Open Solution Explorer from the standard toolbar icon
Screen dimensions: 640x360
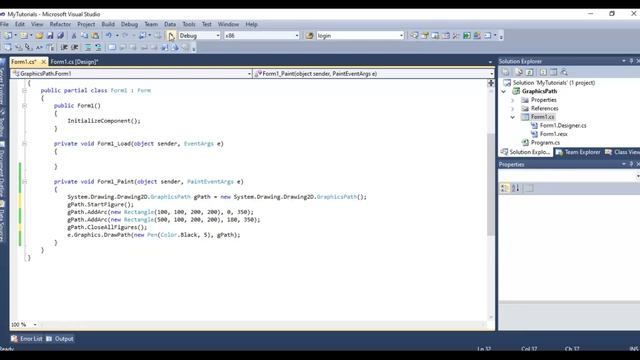[414, 36]
